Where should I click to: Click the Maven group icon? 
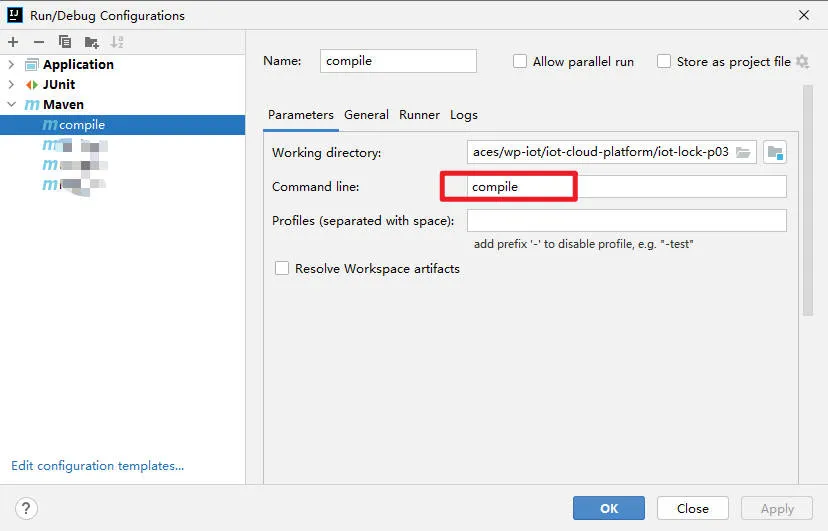click(x=32, y=105)
